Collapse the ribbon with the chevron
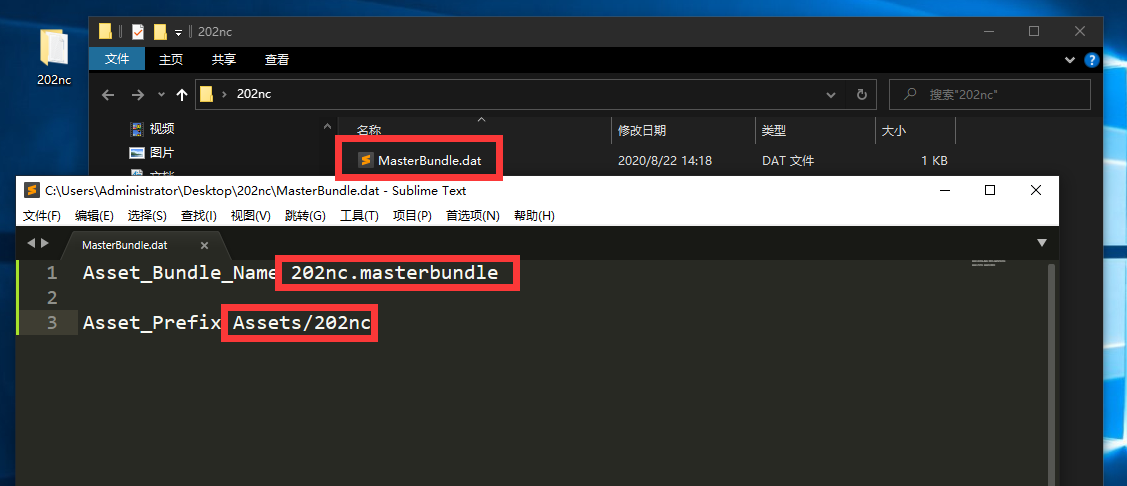The width and height of the screenshot is (1127, 486). point(1069,60)
